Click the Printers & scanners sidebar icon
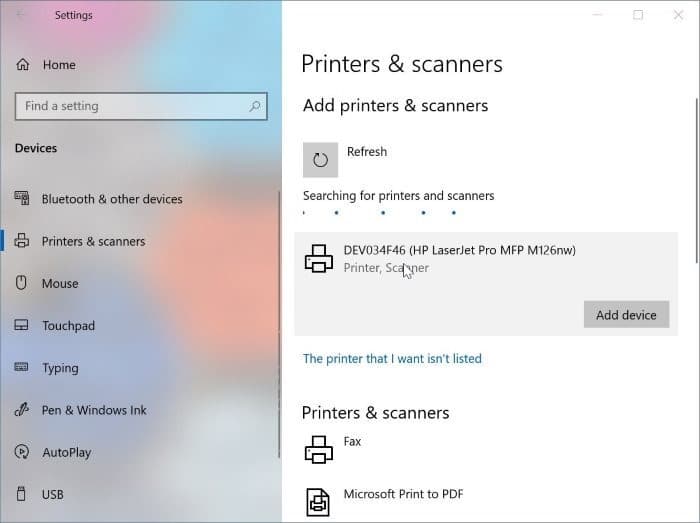 (x=22, y=241)
